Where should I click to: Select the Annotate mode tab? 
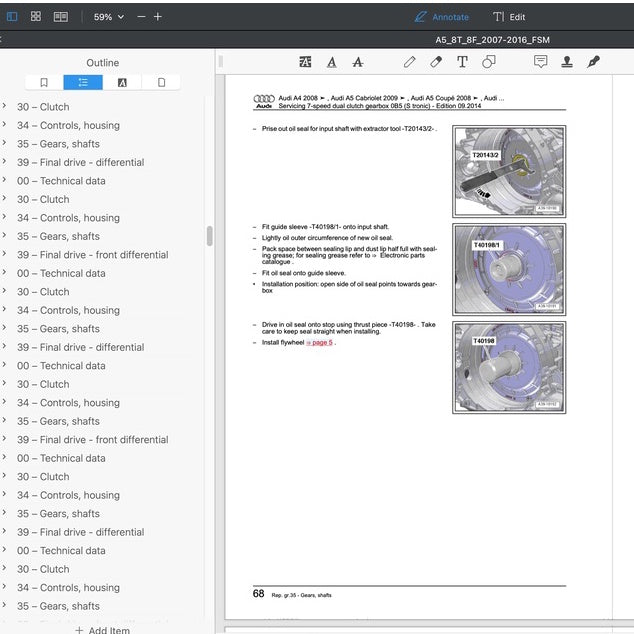(x=442, y=17)
